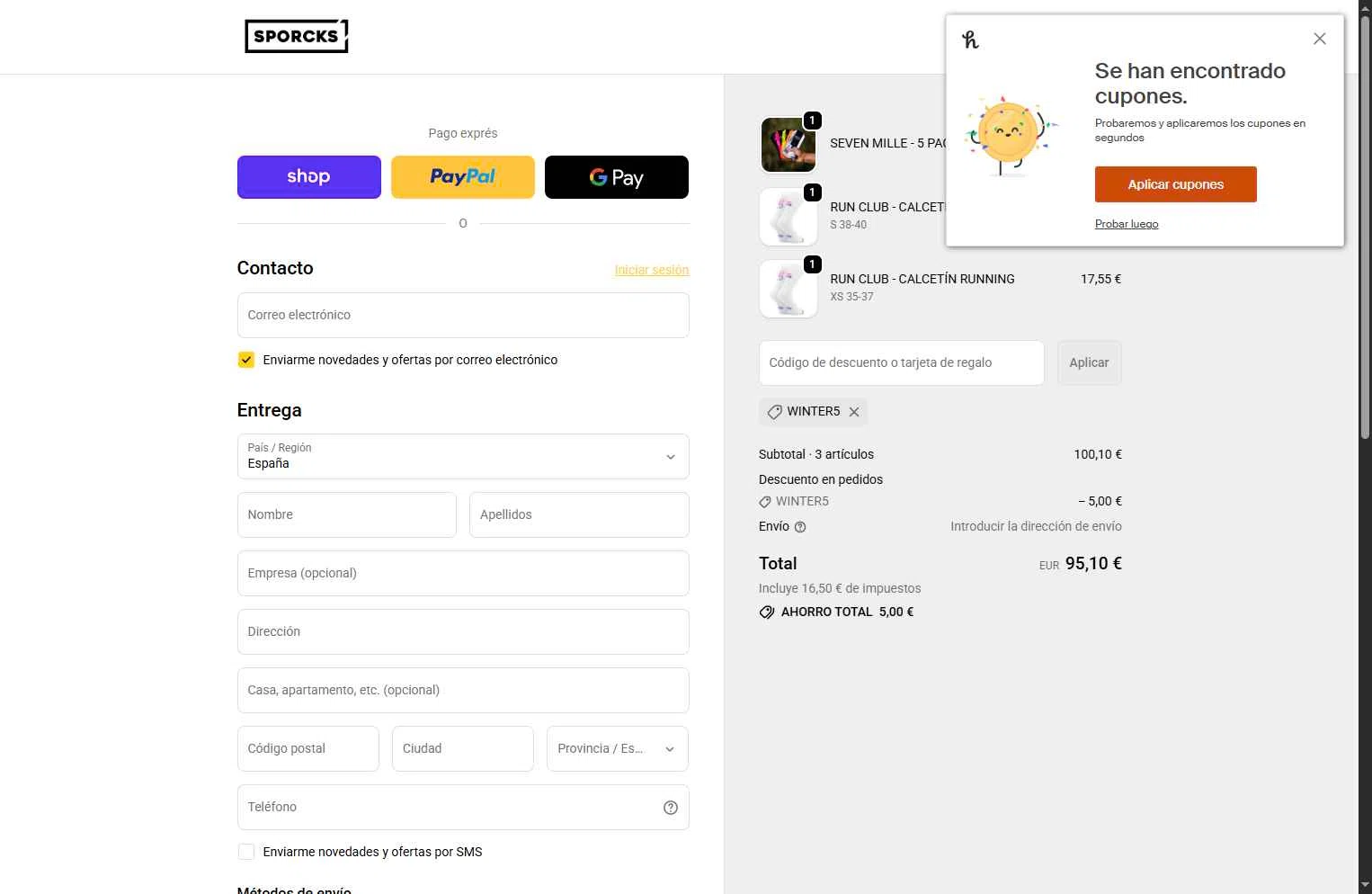Open the Iniciar sesión link
Image resolution: width=1372 pixels, height=894 pixels.
652,270
